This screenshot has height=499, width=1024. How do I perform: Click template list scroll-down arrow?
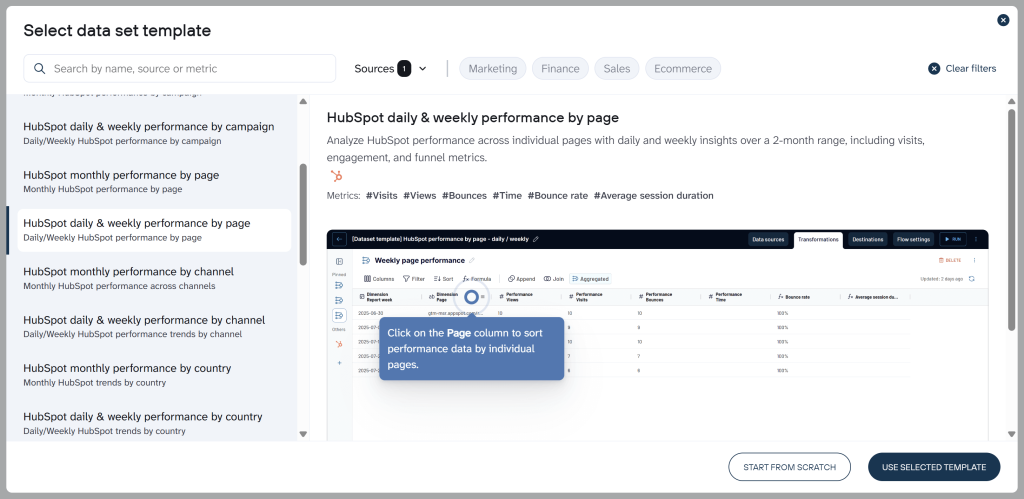[303, 434]
